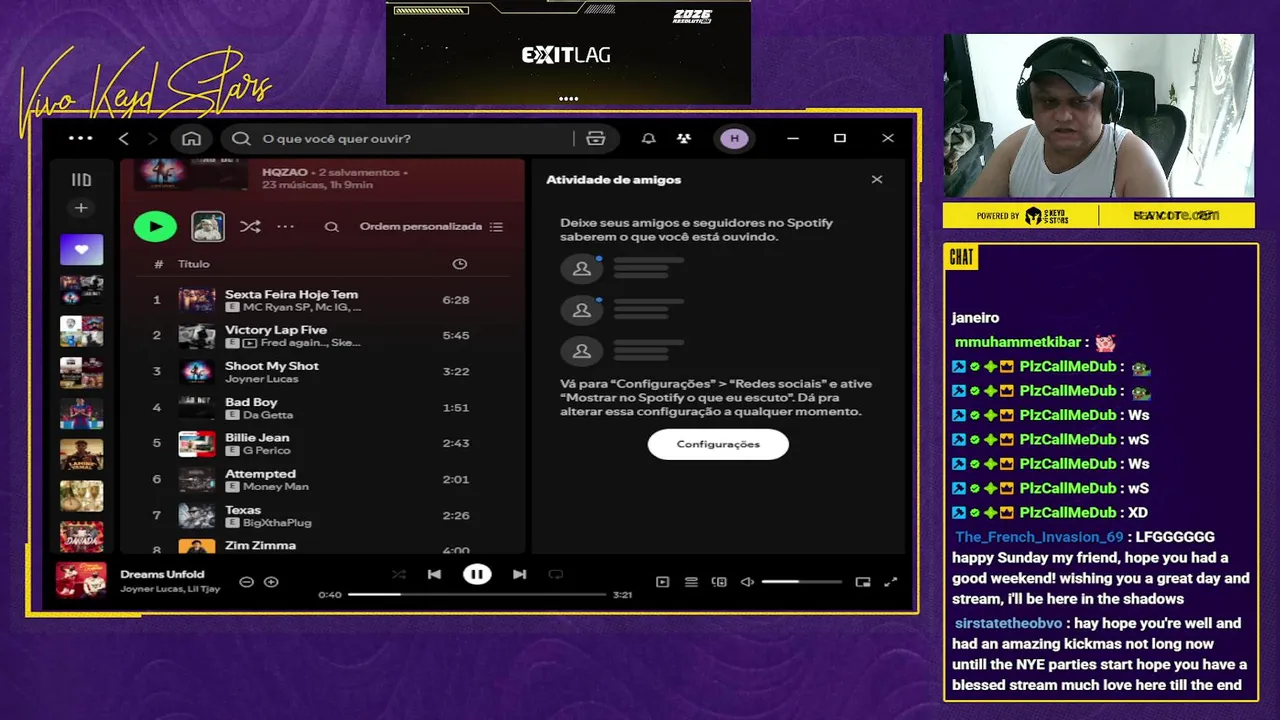Minimize the Spotify window
The height and width of the screenshot is (720, 1280).
click(793, 138)
